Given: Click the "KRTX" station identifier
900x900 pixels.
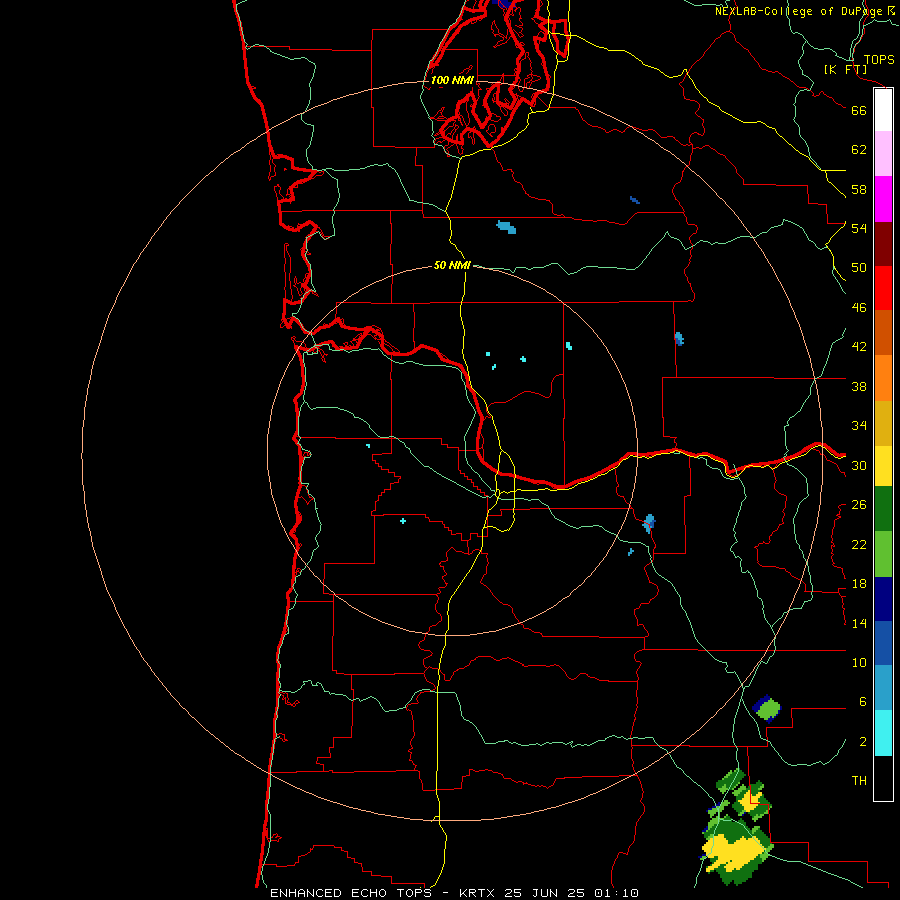Looking at the screenshot, I should point(478,893).
